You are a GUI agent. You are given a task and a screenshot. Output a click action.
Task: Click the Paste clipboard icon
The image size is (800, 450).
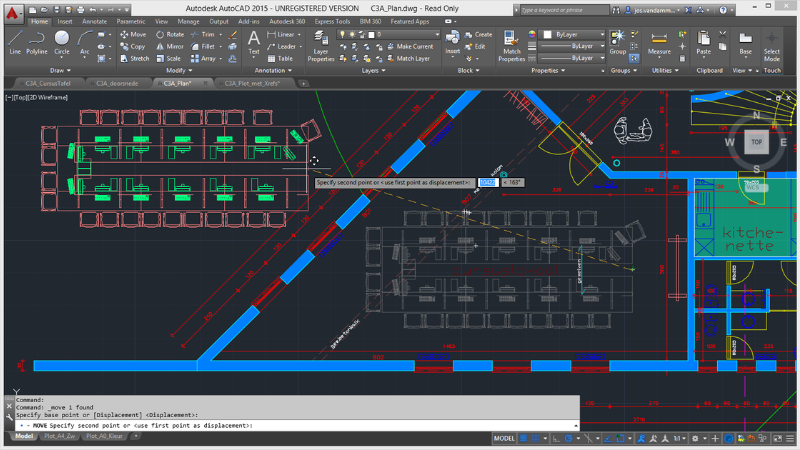point(704,40)
